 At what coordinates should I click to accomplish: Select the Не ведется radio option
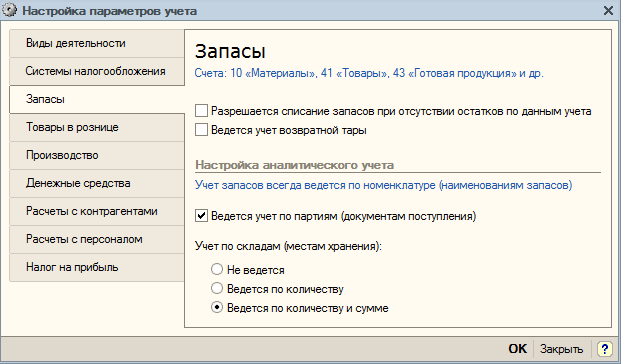pos(217,269)
